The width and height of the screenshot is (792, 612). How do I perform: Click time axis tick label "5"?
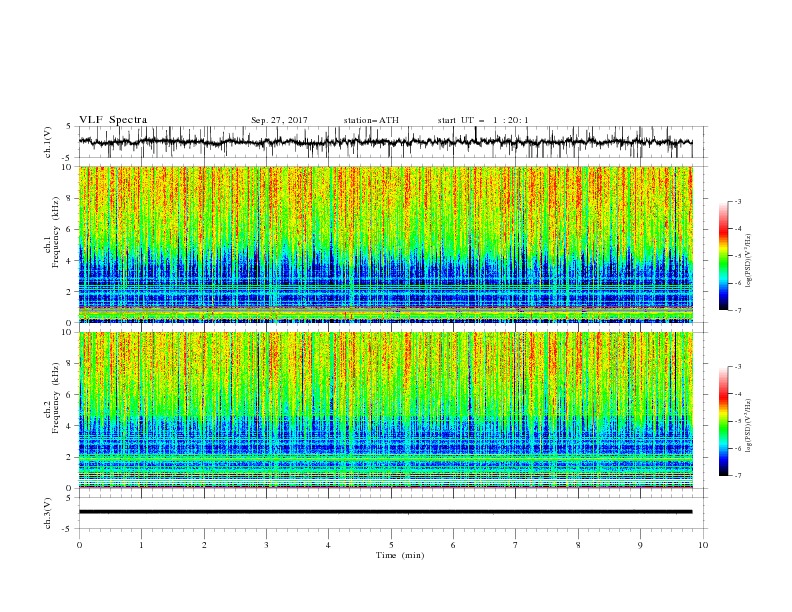coord(391,545)
